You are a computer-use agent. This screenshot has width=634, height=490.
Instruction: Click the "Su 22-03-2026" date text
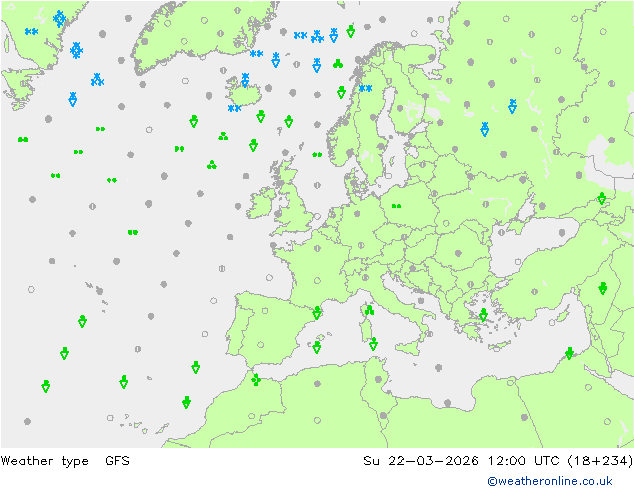[421, 460]
